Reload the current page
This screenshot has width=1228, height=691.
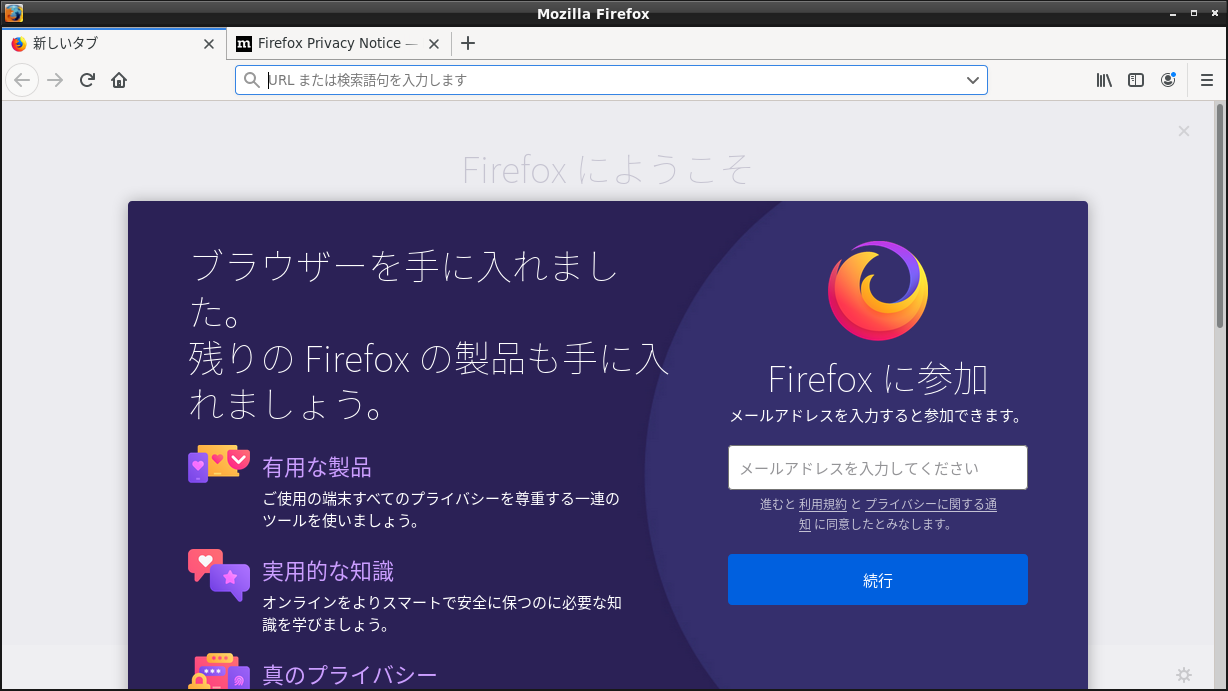87,80
